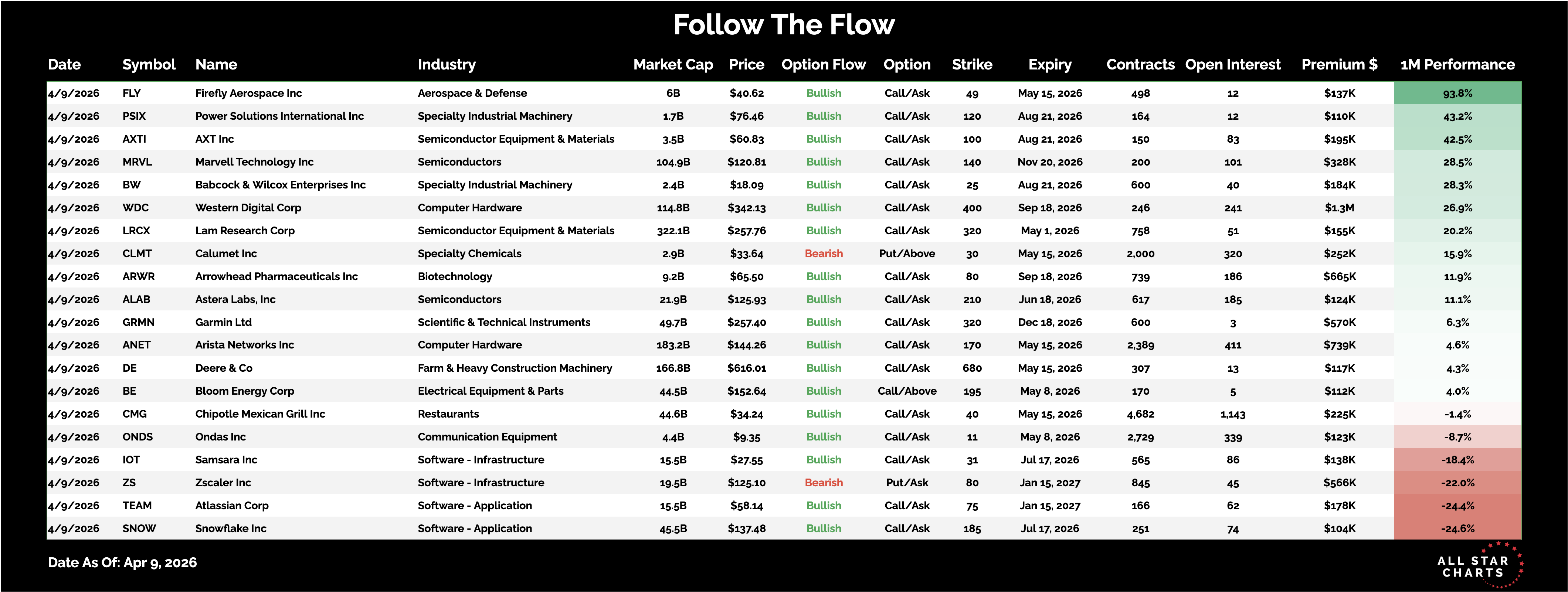Image resolution: width=1568 pixels, height=592 pixels.
Task: Select the Symbol column header
Action: click(x=149, y=65)
